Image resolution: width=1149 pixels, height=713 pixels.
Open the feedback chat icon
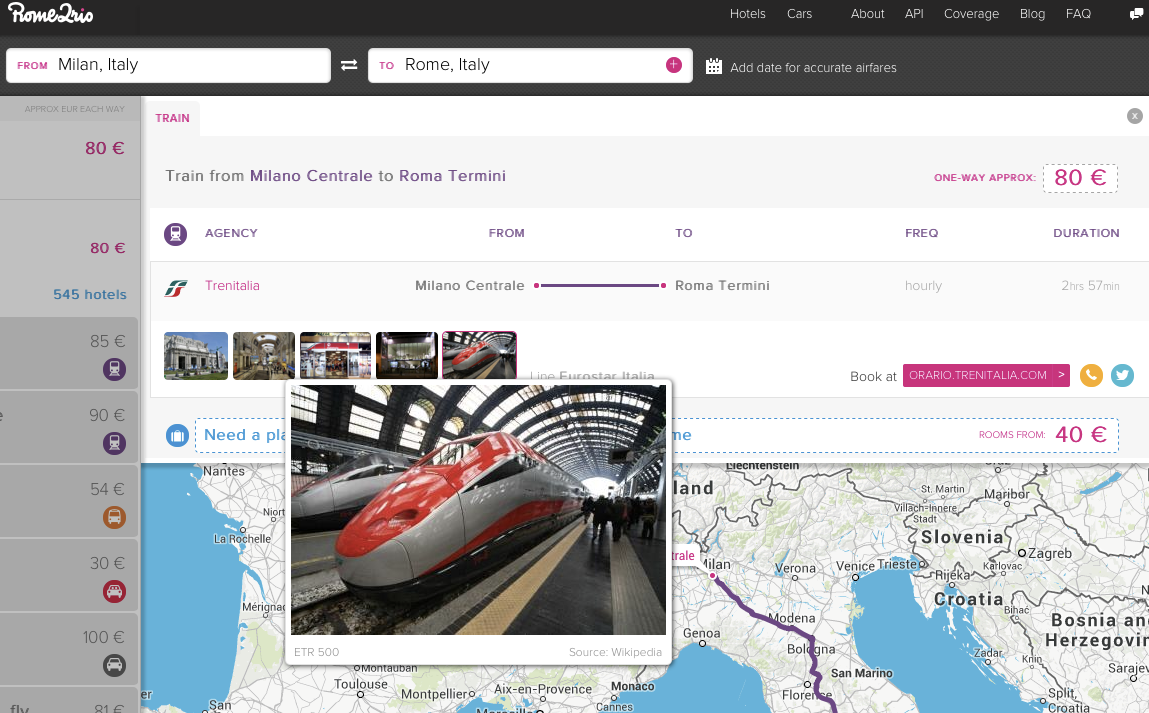coord(1136,14)
